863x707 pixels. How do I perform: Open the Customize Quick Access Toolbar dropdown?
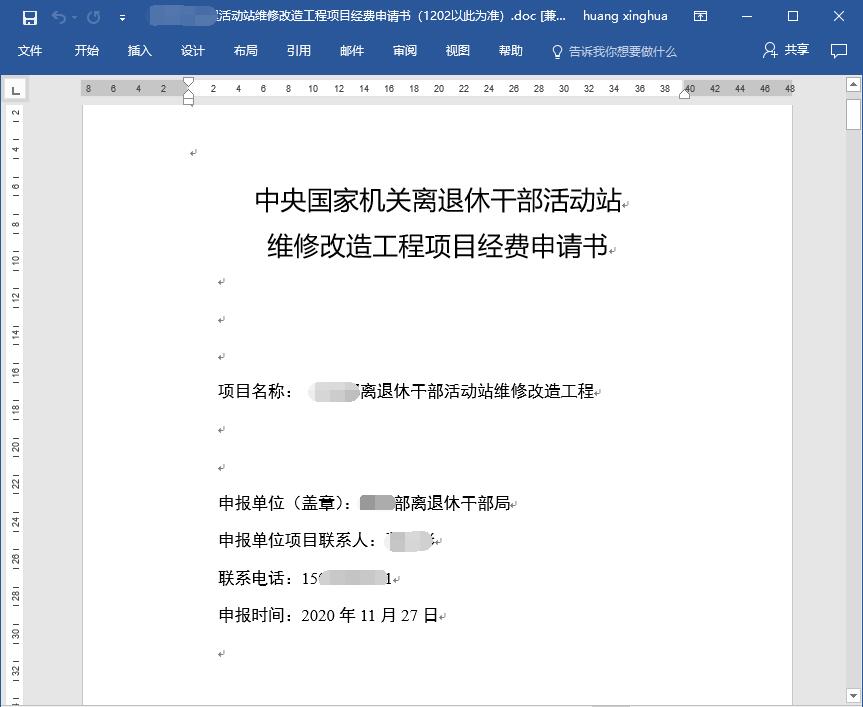[x=122, y=17]
